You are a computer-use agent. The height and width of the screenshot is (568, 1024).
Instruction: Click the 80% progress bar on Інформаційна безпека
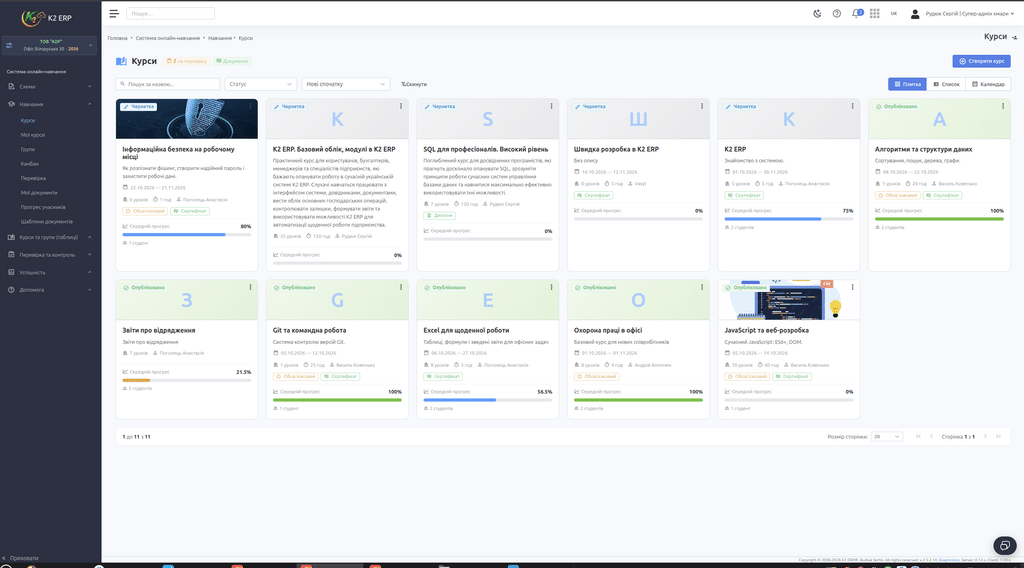pyautogui.click(x=187, y=234)
